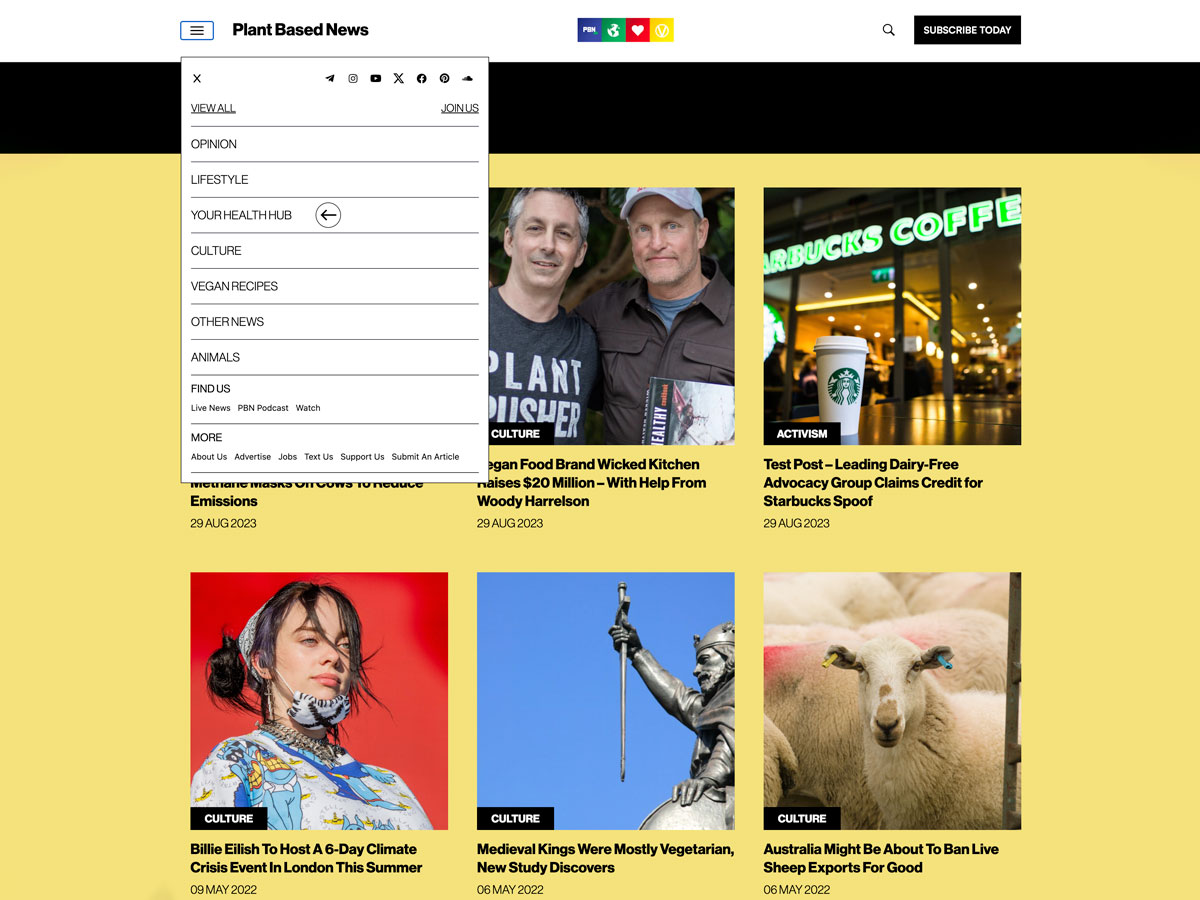Click the Subscribe Today button
This screenshot has height=900, width=1200.
click(x=967, y=30)
